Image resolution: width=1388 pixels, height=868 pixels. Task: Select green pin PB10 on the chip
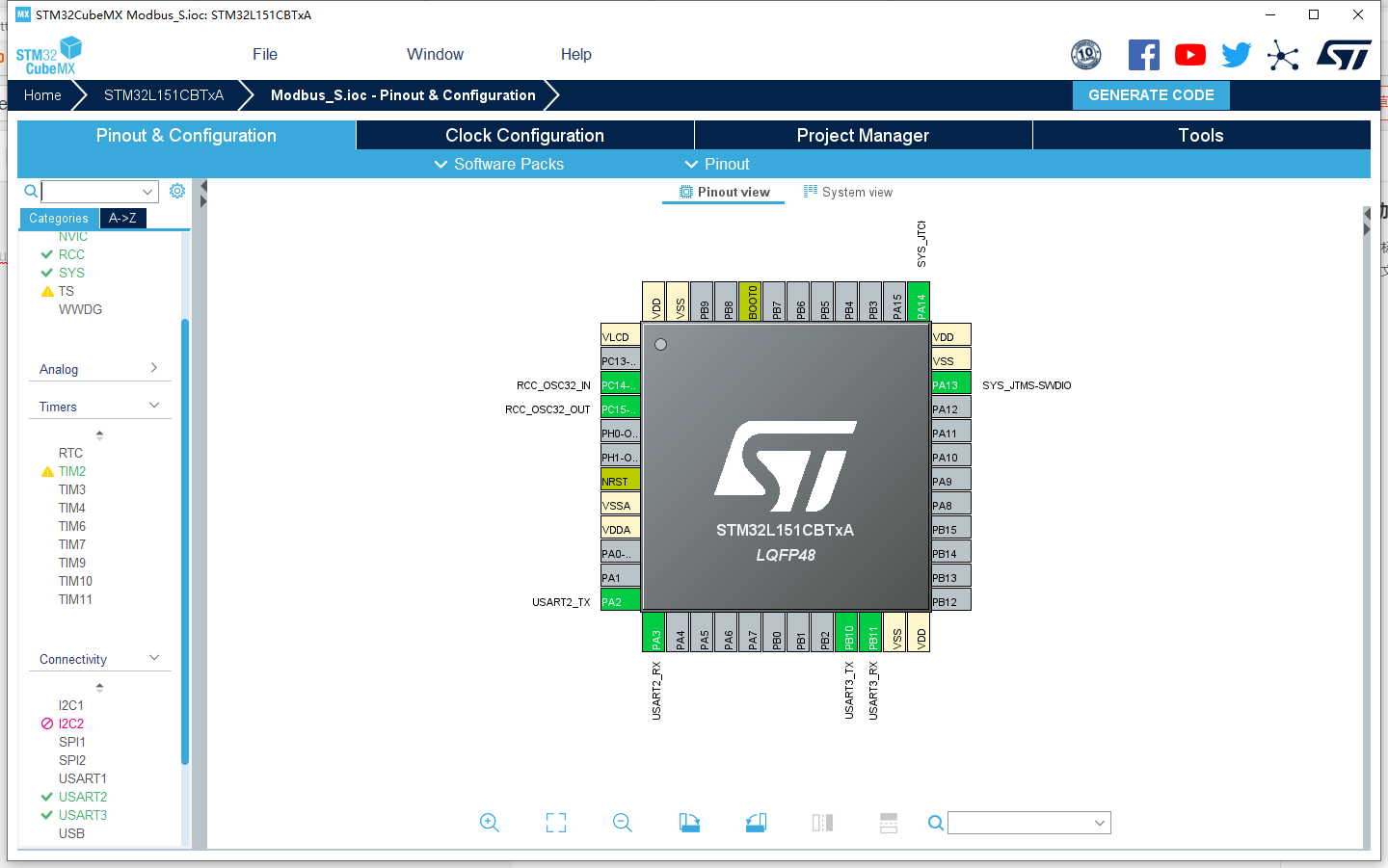click(846, 632)
